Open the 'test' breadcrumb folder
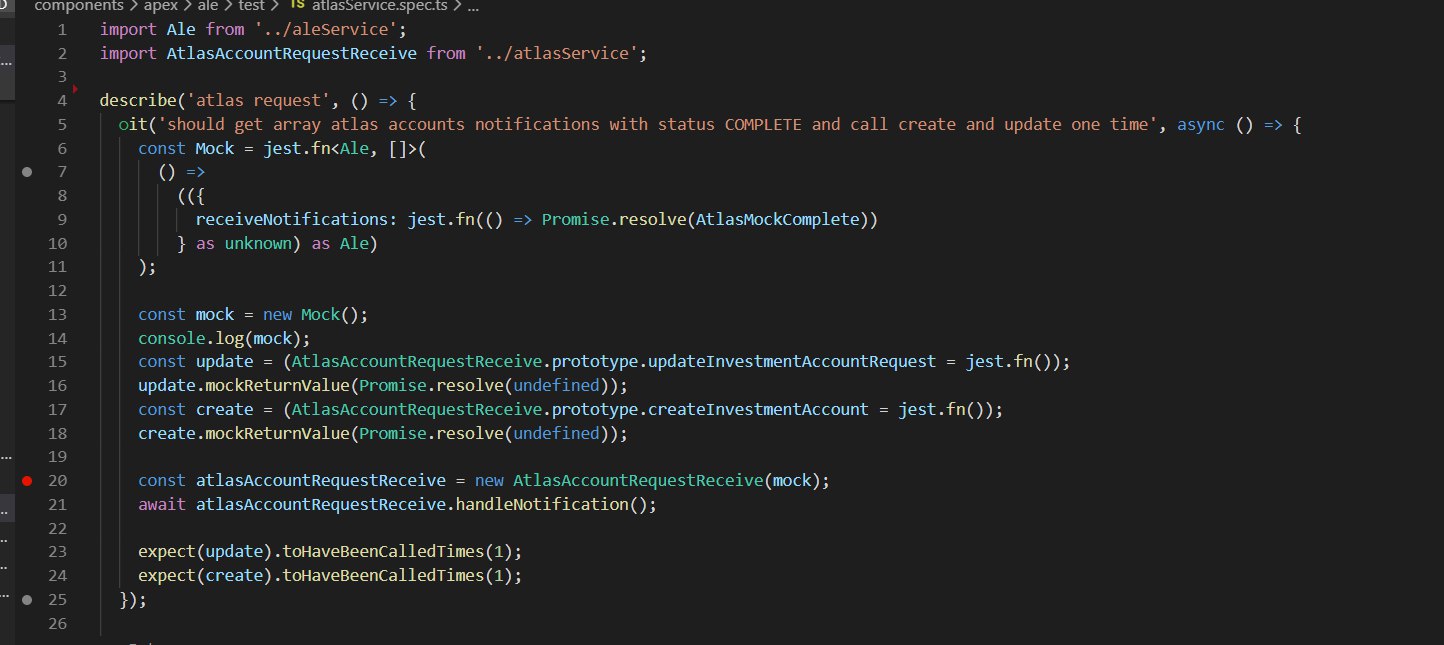1444x645 pixels. point(250,6)
